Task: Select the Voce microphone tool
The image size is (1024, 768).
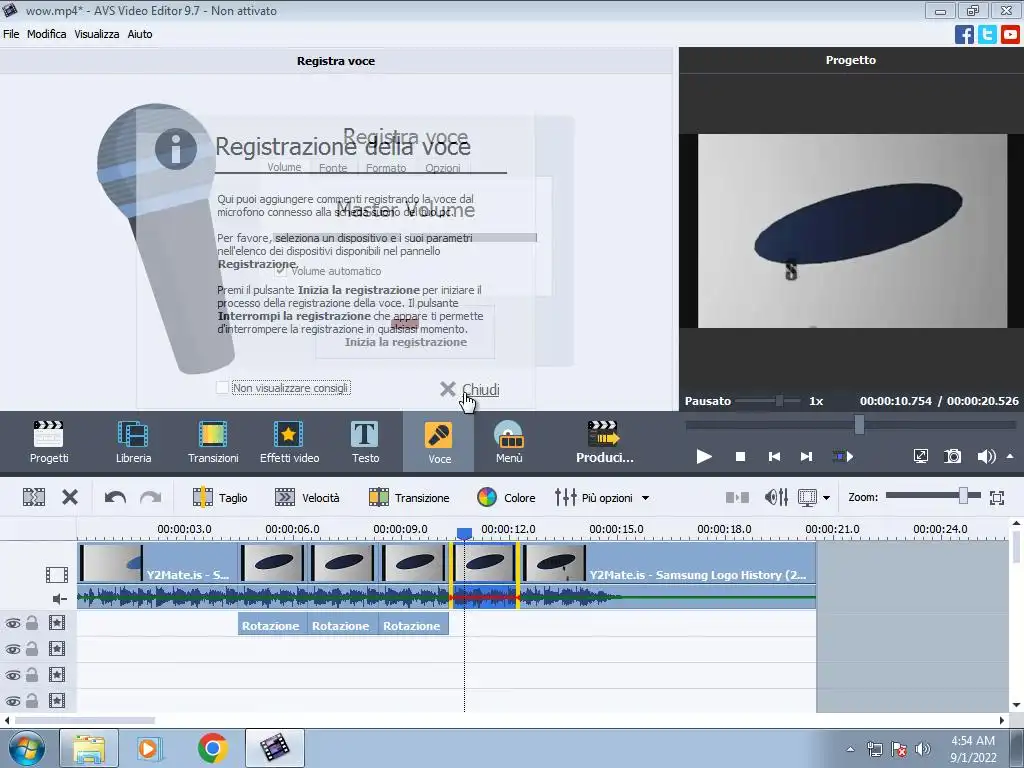Action: [439, 442]
